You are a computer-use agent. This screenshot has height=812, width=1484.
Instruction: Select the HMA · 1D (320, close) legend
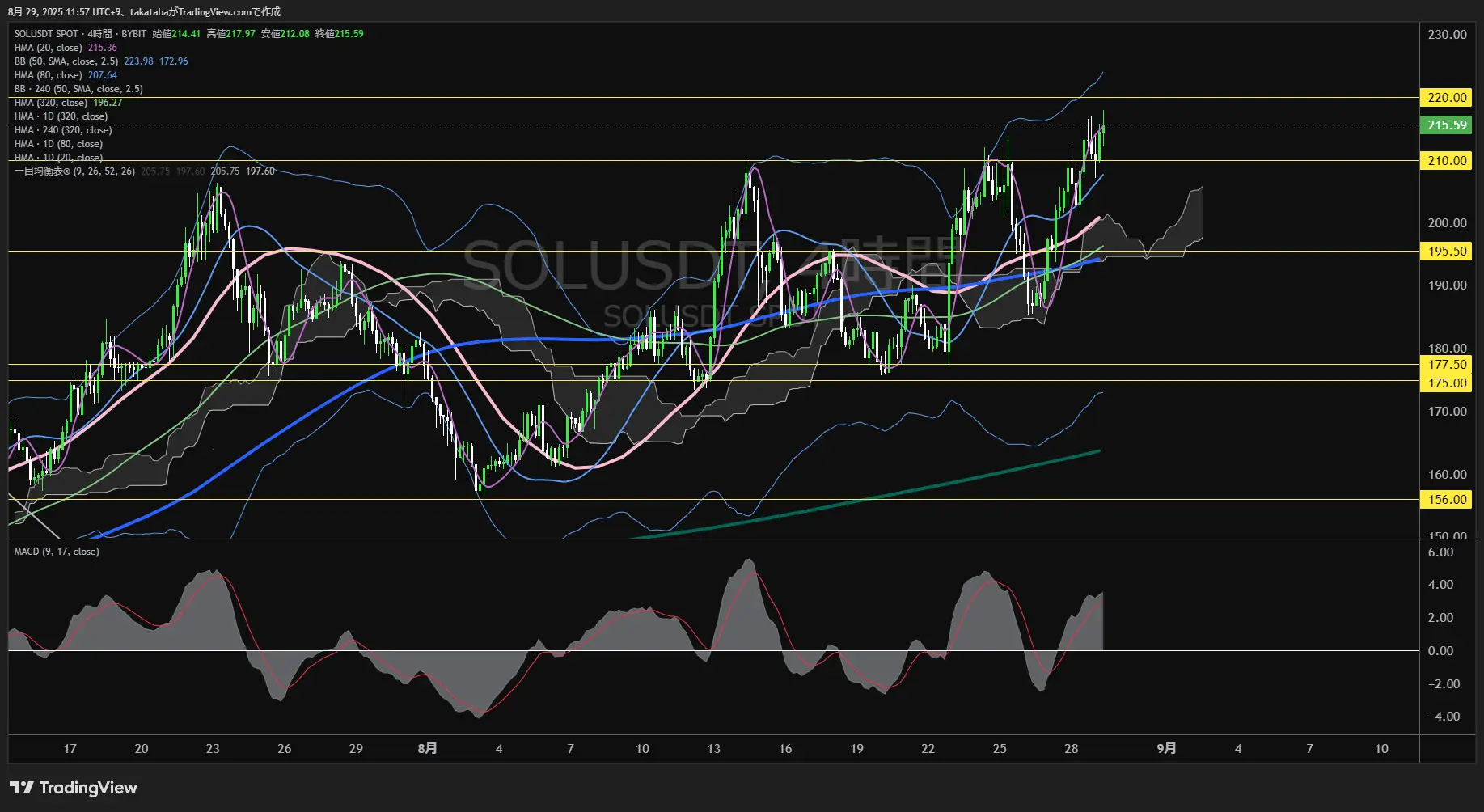click(x=61, y=116)
